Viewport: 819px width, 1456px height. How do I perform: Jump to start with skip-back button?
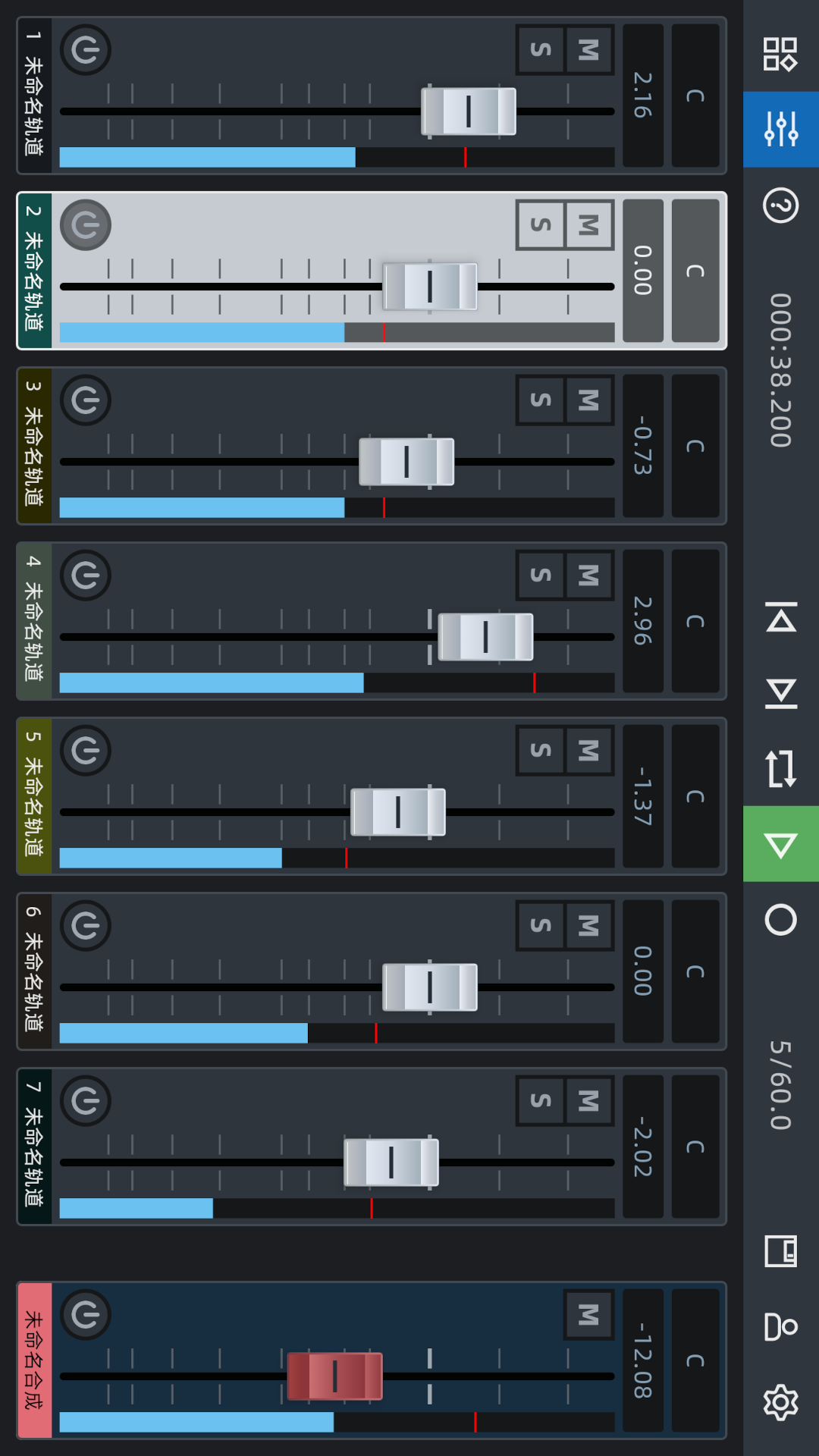click(780, 618)
